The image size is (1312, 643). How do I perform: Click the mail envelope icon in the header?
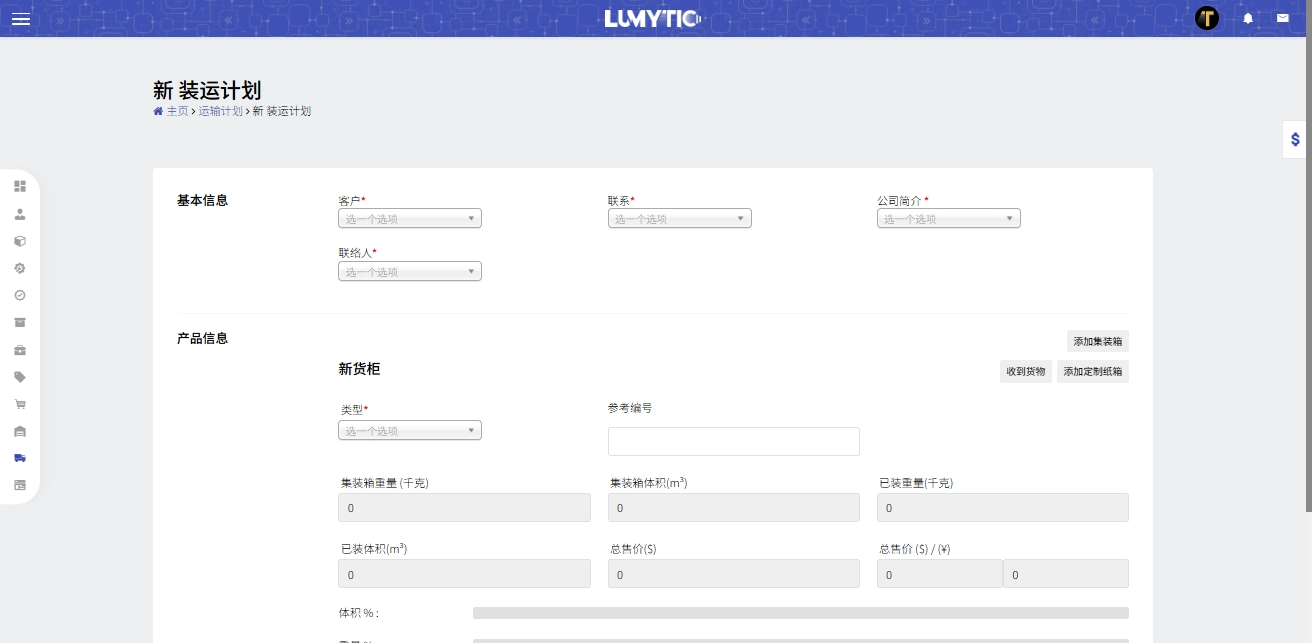point(1283,17)
